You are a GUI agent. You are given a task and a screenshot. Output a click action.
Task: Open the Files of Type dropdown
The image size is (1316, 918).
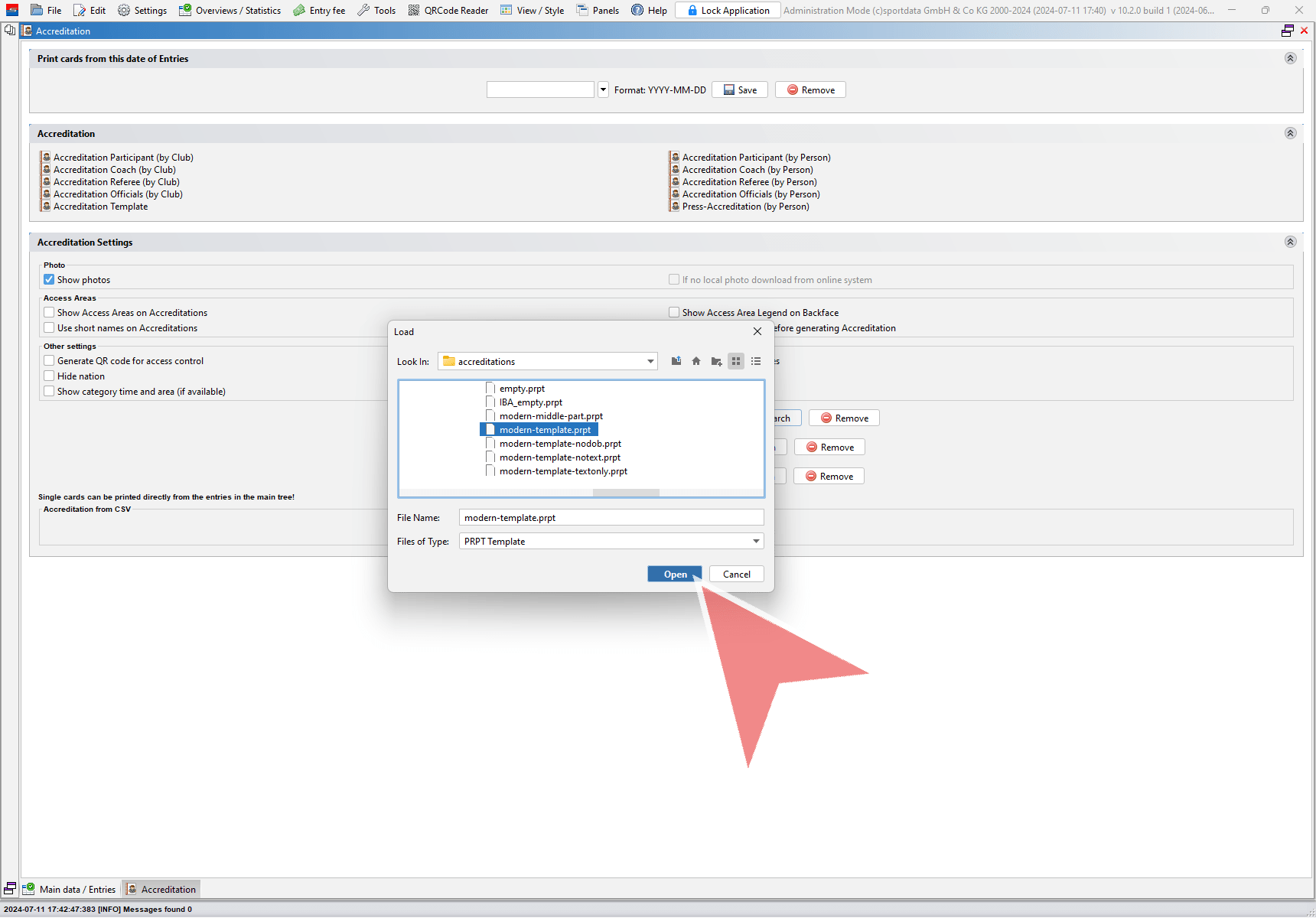click(756, 542)
